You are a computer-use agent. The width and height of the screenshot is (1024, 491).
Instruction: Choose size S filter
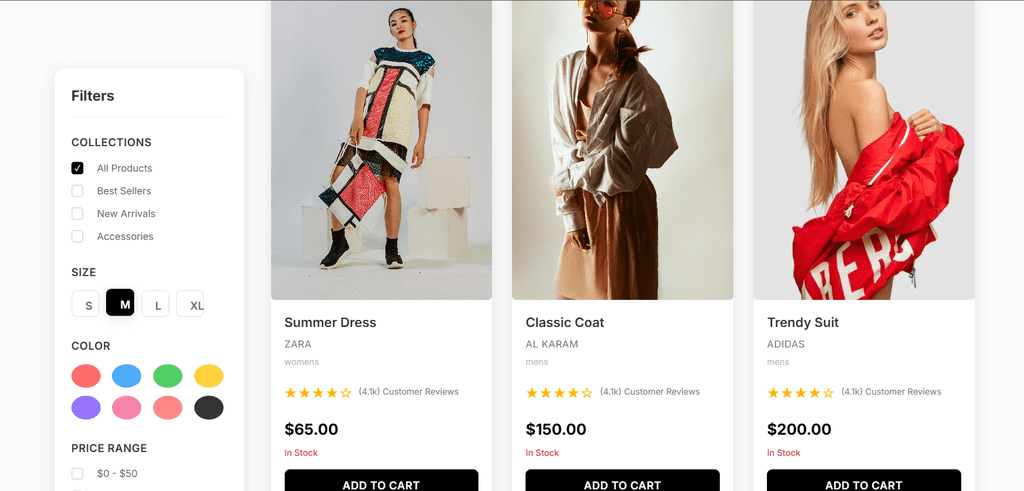point(88,304)
